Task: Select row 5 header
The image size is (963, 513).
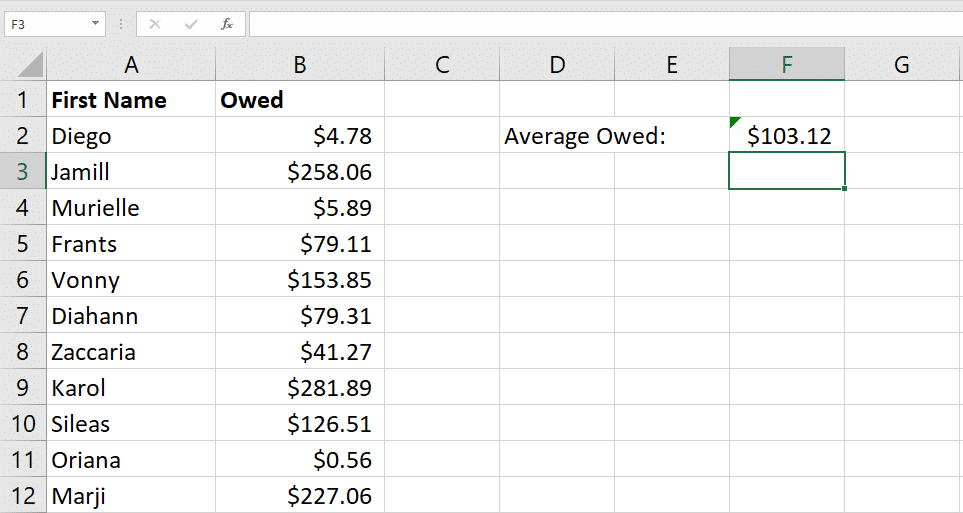Action: (x=23, y=243)
